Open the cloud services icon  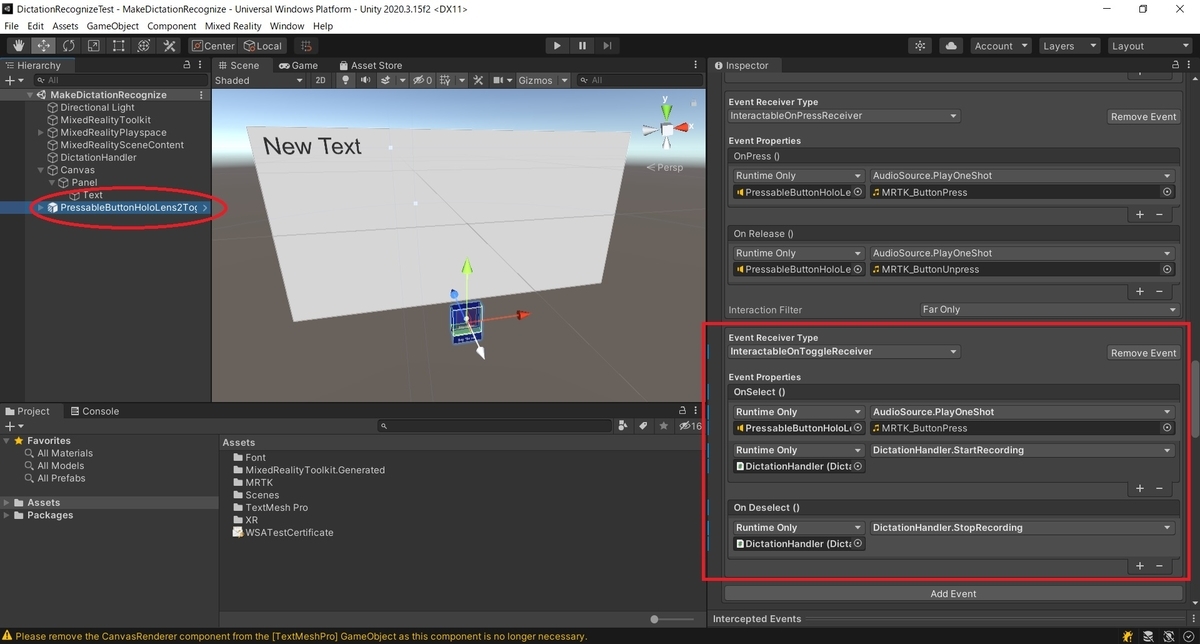[x=950, y=46]
